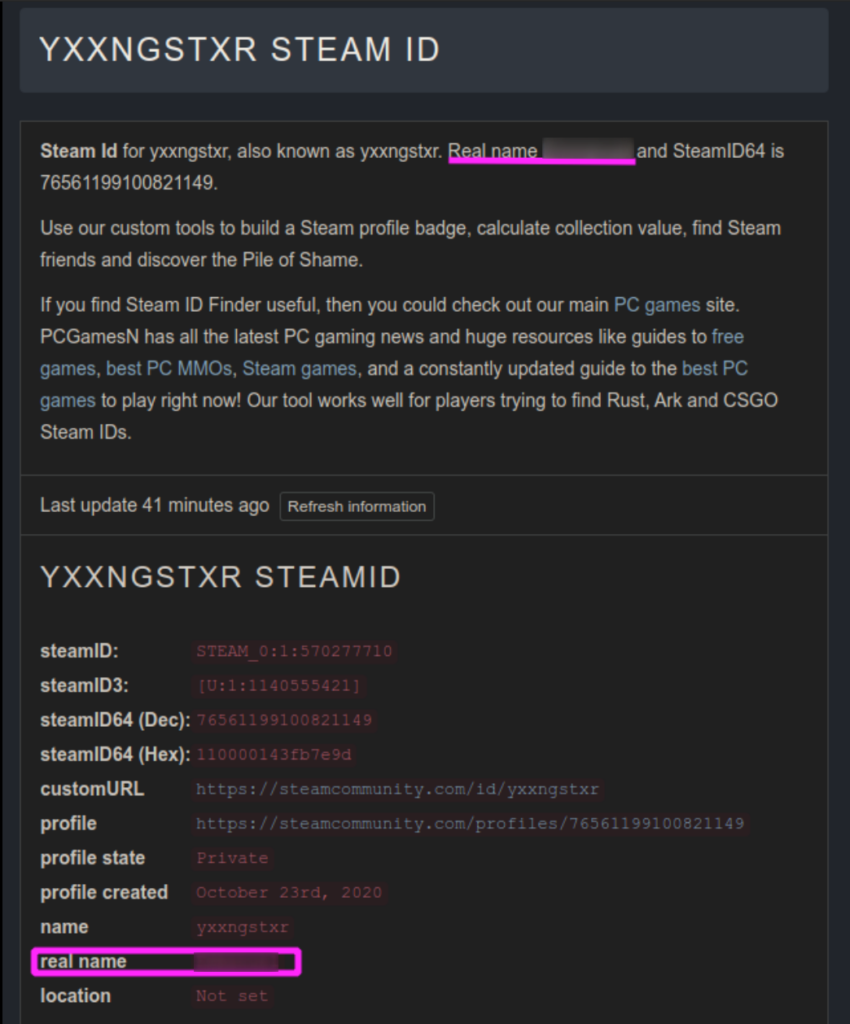Visit the Steam games link
850x1024 pixels.
[300, 368]
